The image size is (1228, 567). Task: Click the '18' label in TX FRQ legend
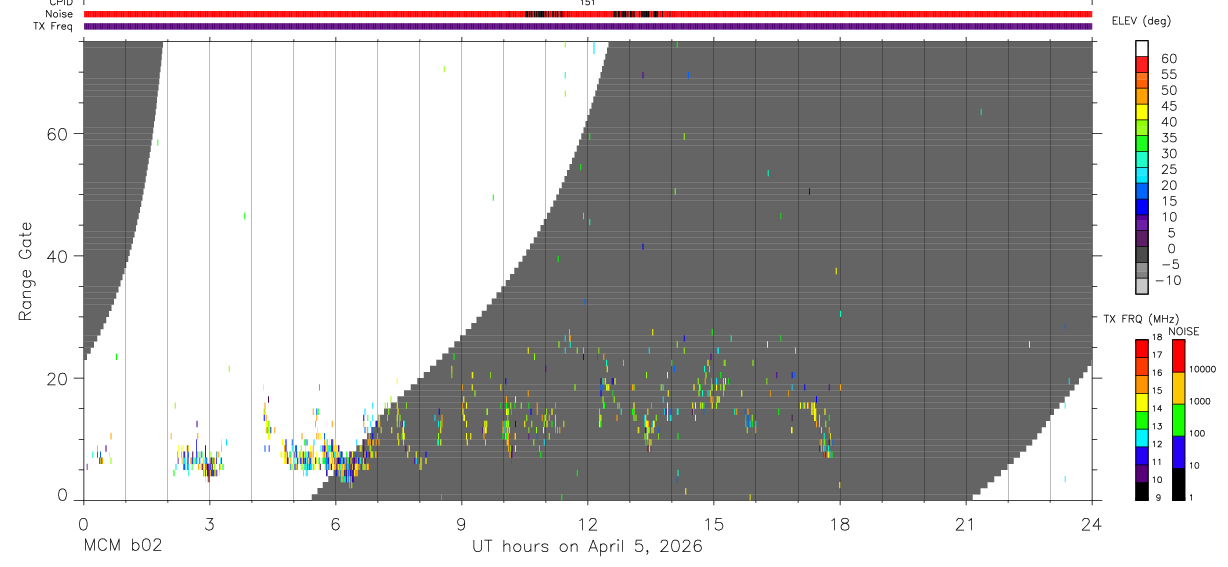1157,337
